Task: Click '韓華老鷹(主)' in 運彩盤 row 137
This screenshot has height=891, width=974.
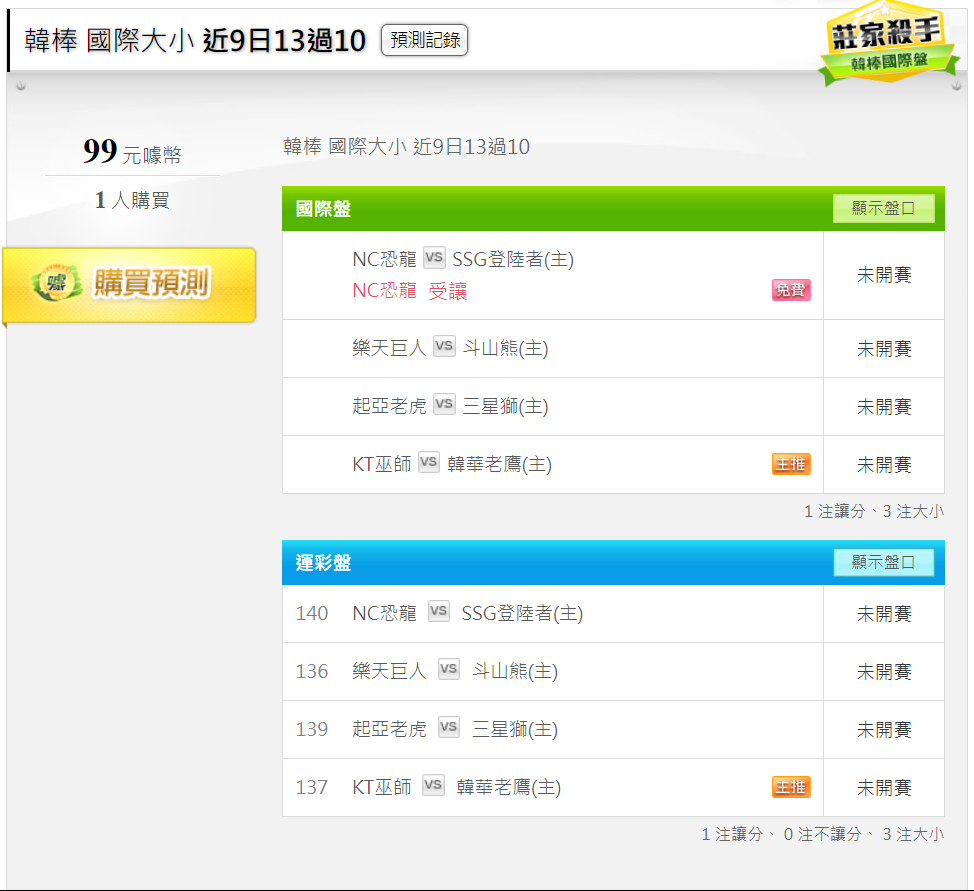Action: pos(509,787)
